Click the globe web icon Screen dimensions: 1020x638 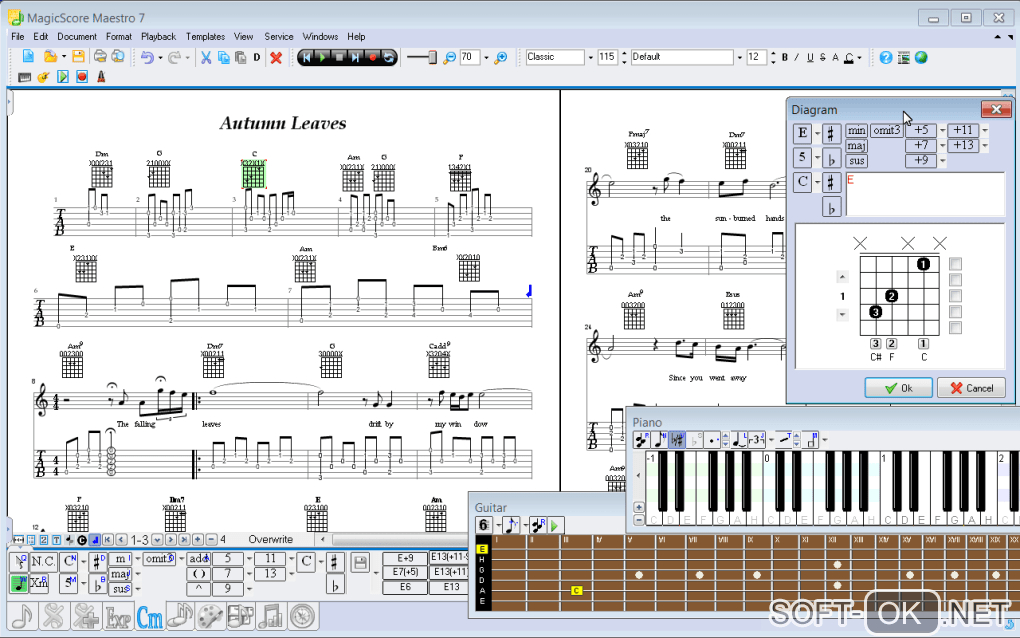point(920,57)
